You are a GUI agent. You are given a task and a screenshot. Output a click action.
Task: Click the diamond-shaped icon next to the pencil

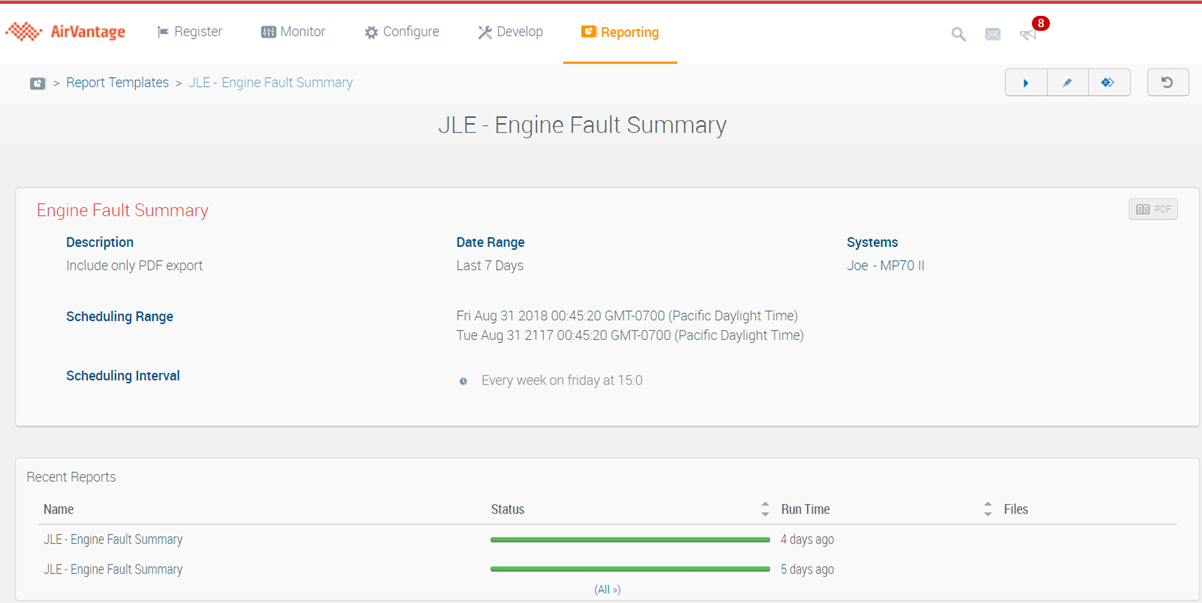click(x=1108, y=83)
